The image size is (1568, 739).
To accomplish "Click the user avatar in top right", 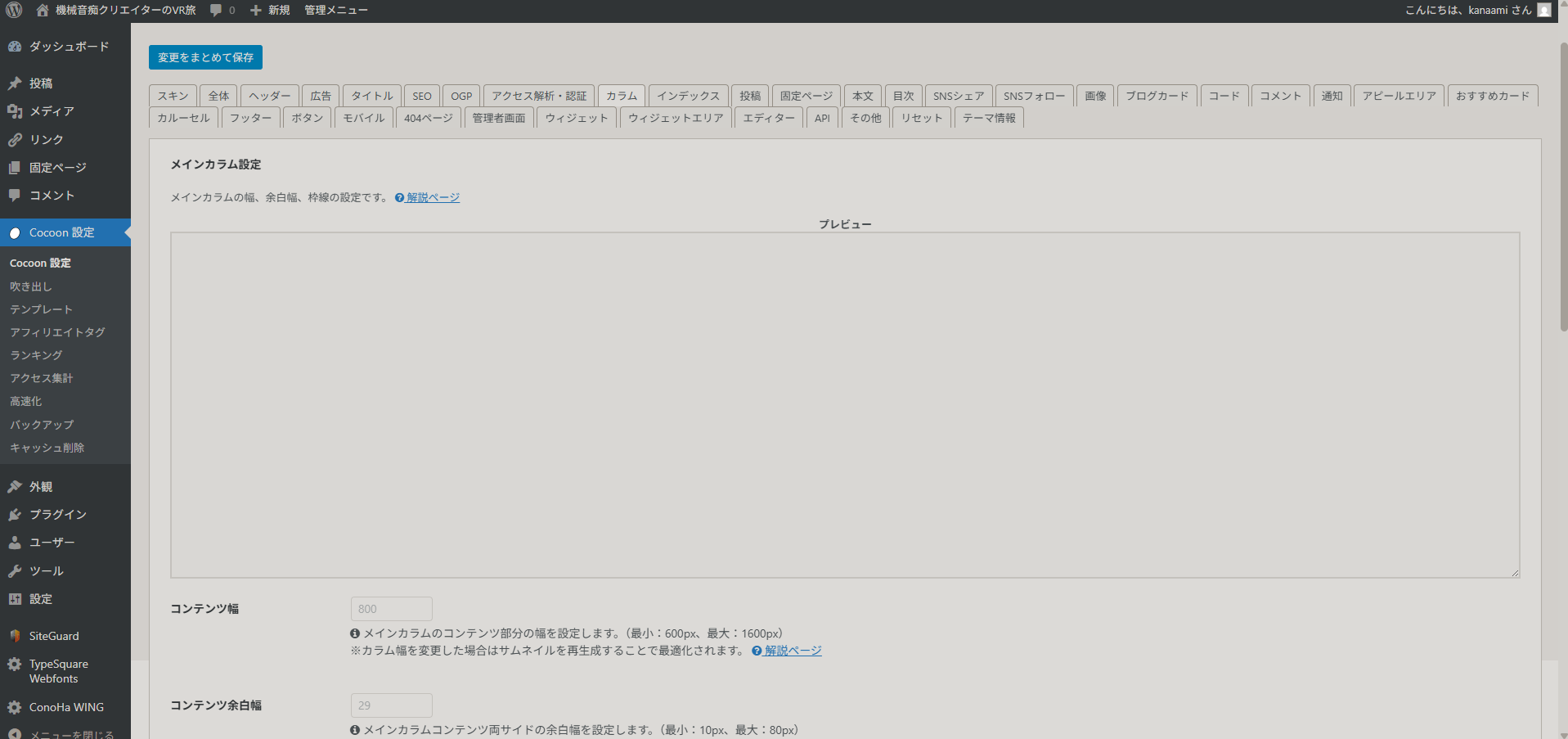I will (x=1543, y=10).
